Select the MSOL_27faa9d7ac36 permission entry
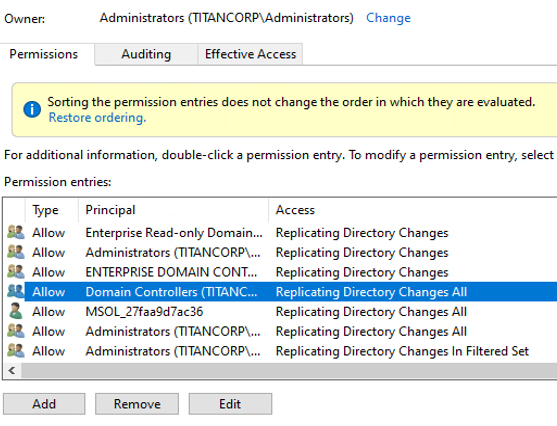Viewport: 557px width, 426px height. [282, 311]
